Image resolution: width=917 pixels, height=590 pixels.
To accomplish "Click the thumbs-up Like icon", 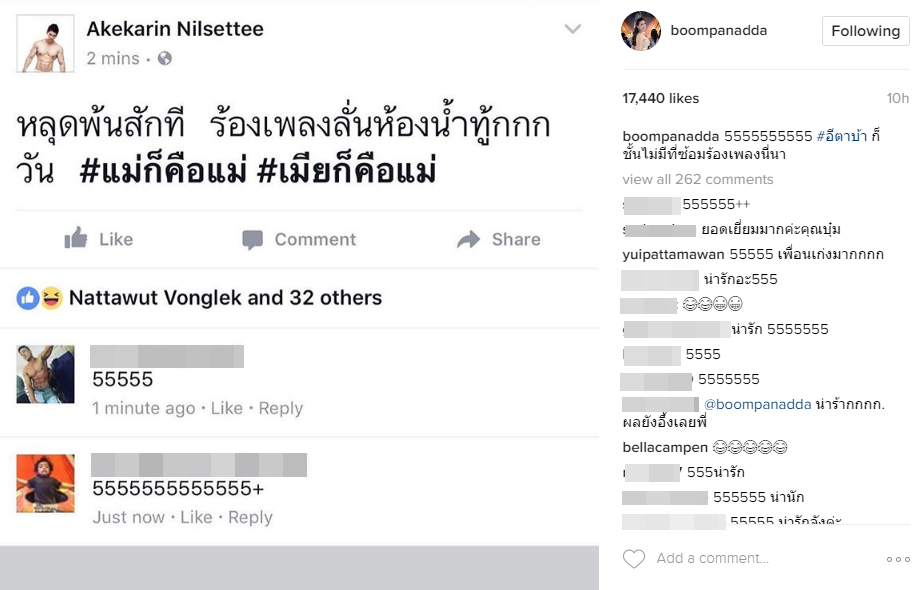I will 76,238.
